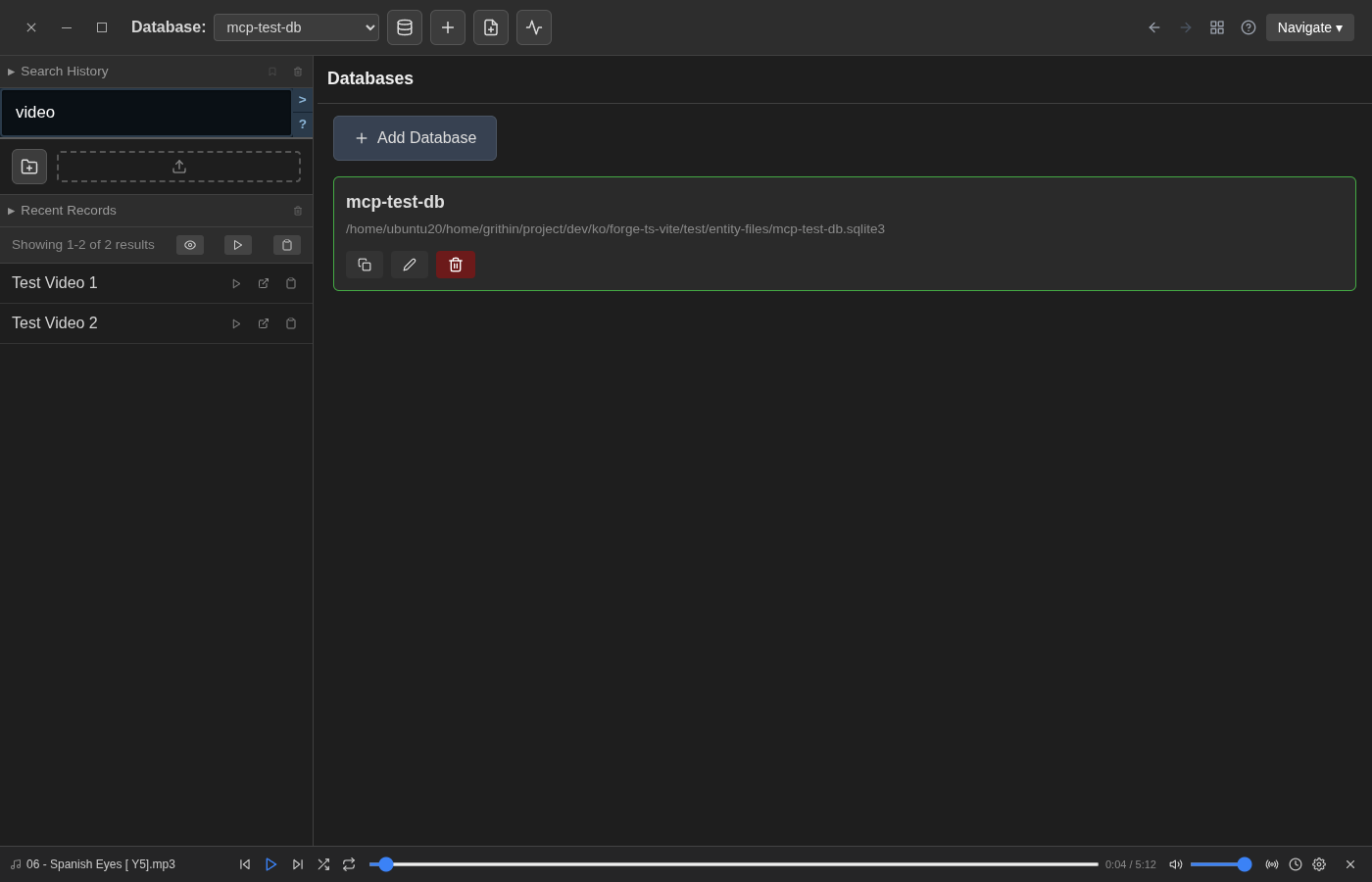The height and width of the screenshot is (882, 1372).
Task: Click the Add Database button
Action: coord(415,138)
